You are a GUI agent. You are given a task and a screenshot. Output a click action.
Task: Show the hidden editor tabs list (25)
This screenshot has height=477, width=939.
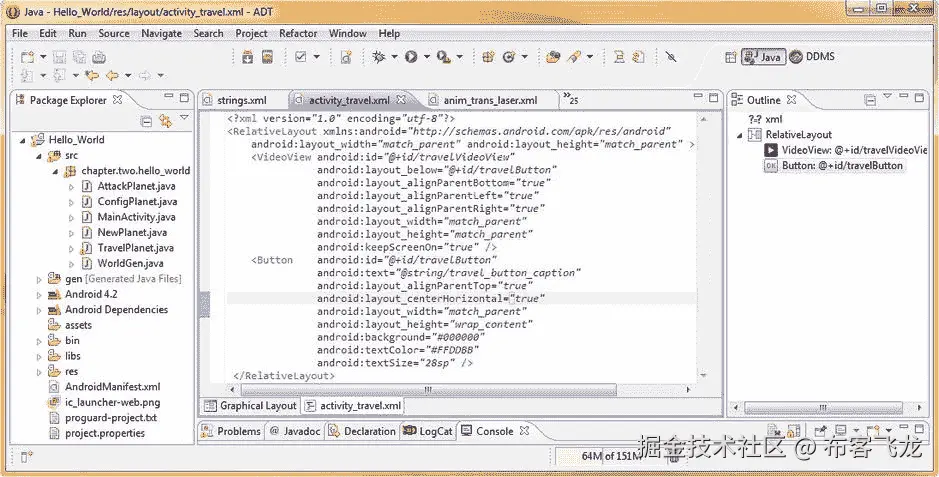[x=571, y=99]
